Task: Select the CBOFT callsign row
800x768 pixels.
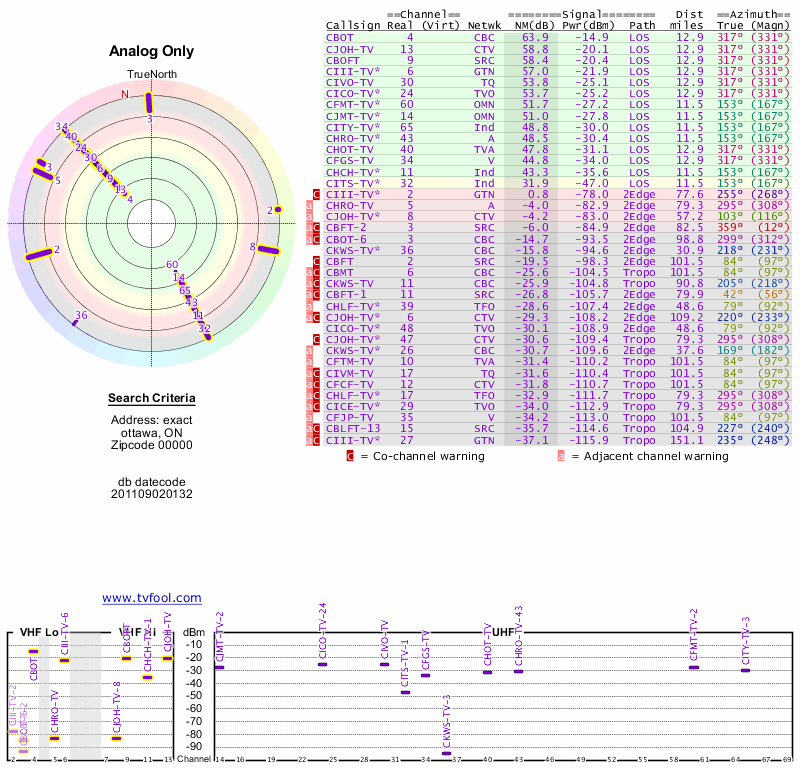Action: (x=342, y=60)
